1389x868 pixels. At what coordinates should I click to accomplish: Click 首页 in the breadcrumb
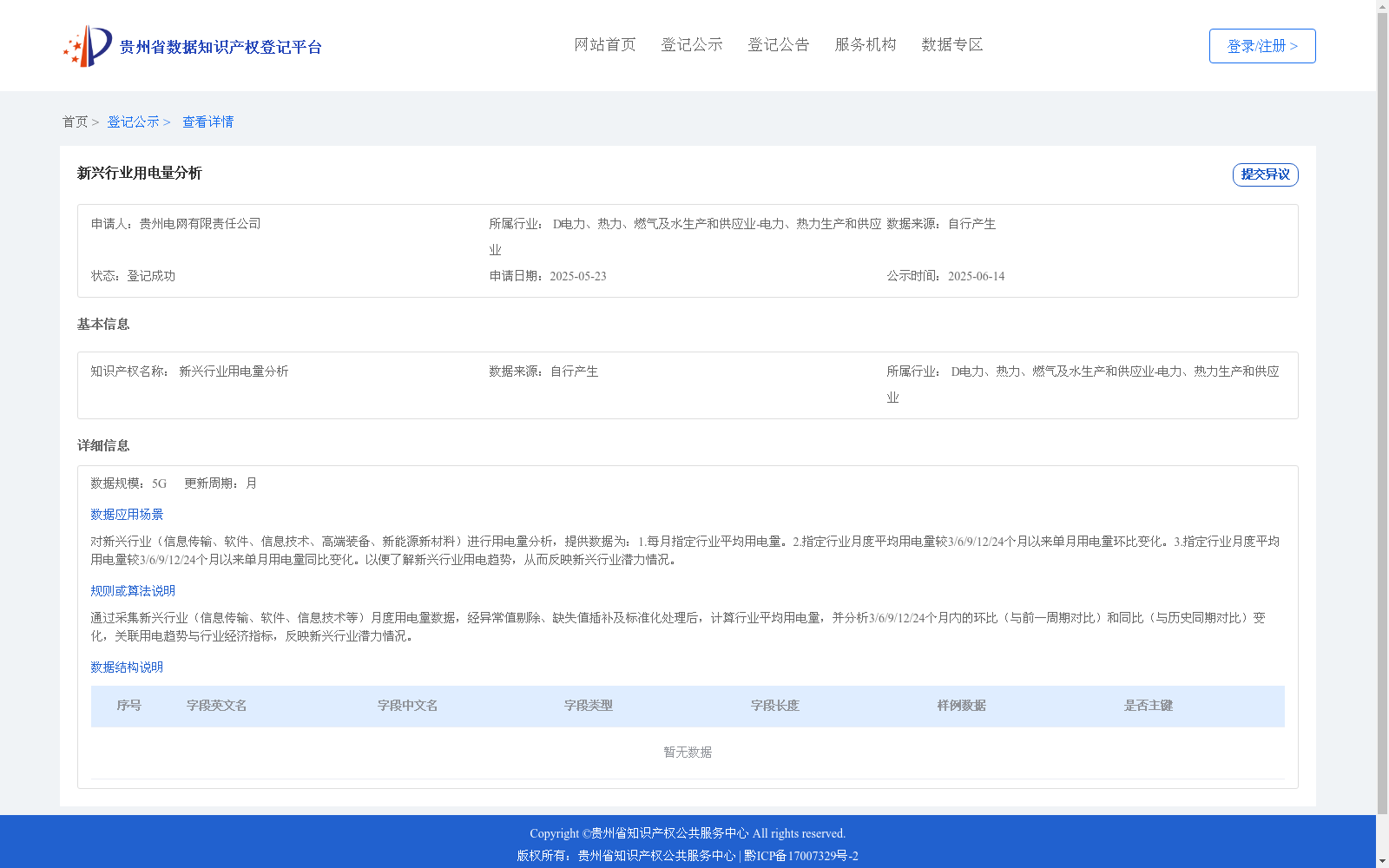(x=75, y=122)
